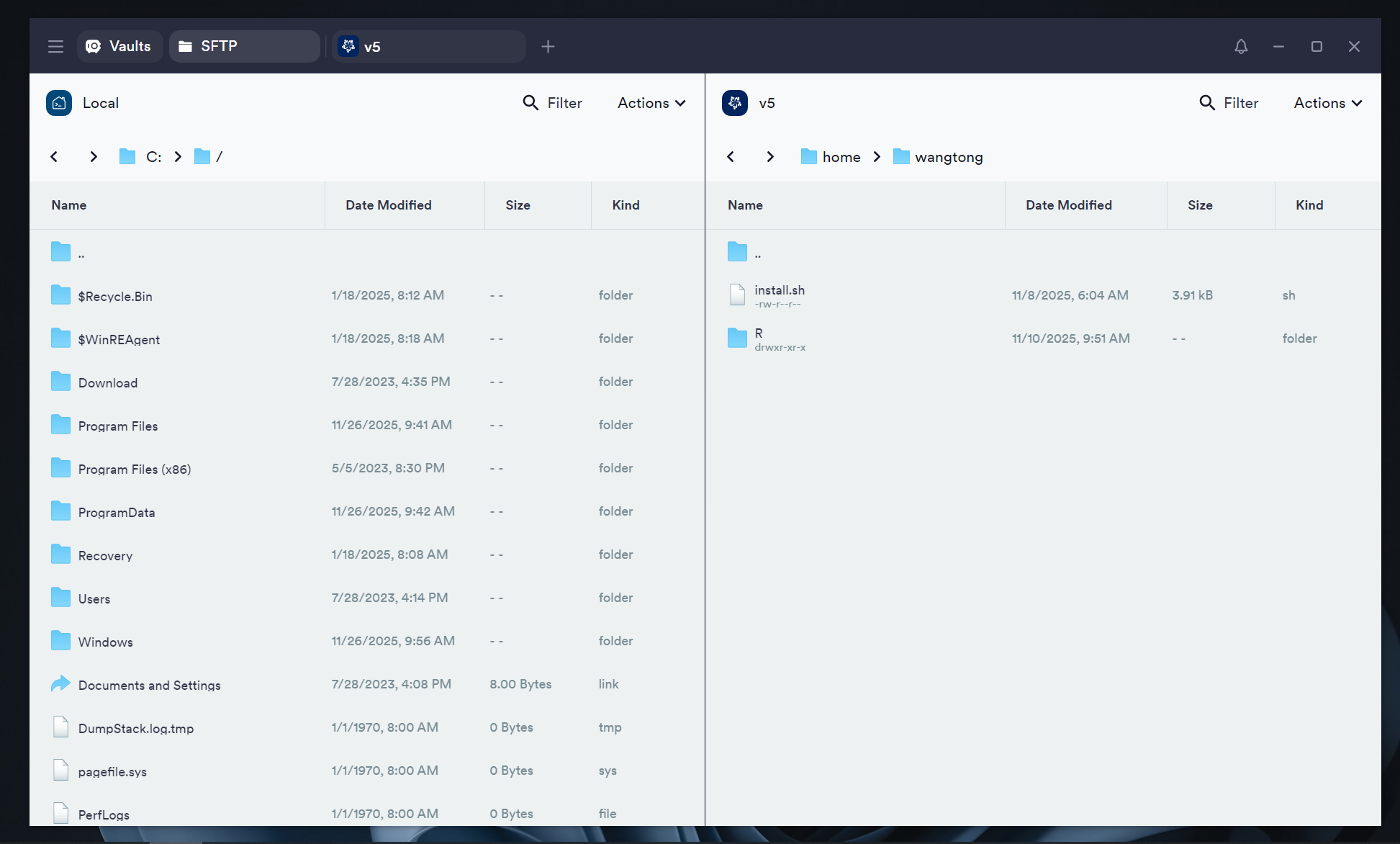Add a new tab with plus icon
Viewport: 1400px width, 844px height.
pyautogui.click(x=548, y=47)
